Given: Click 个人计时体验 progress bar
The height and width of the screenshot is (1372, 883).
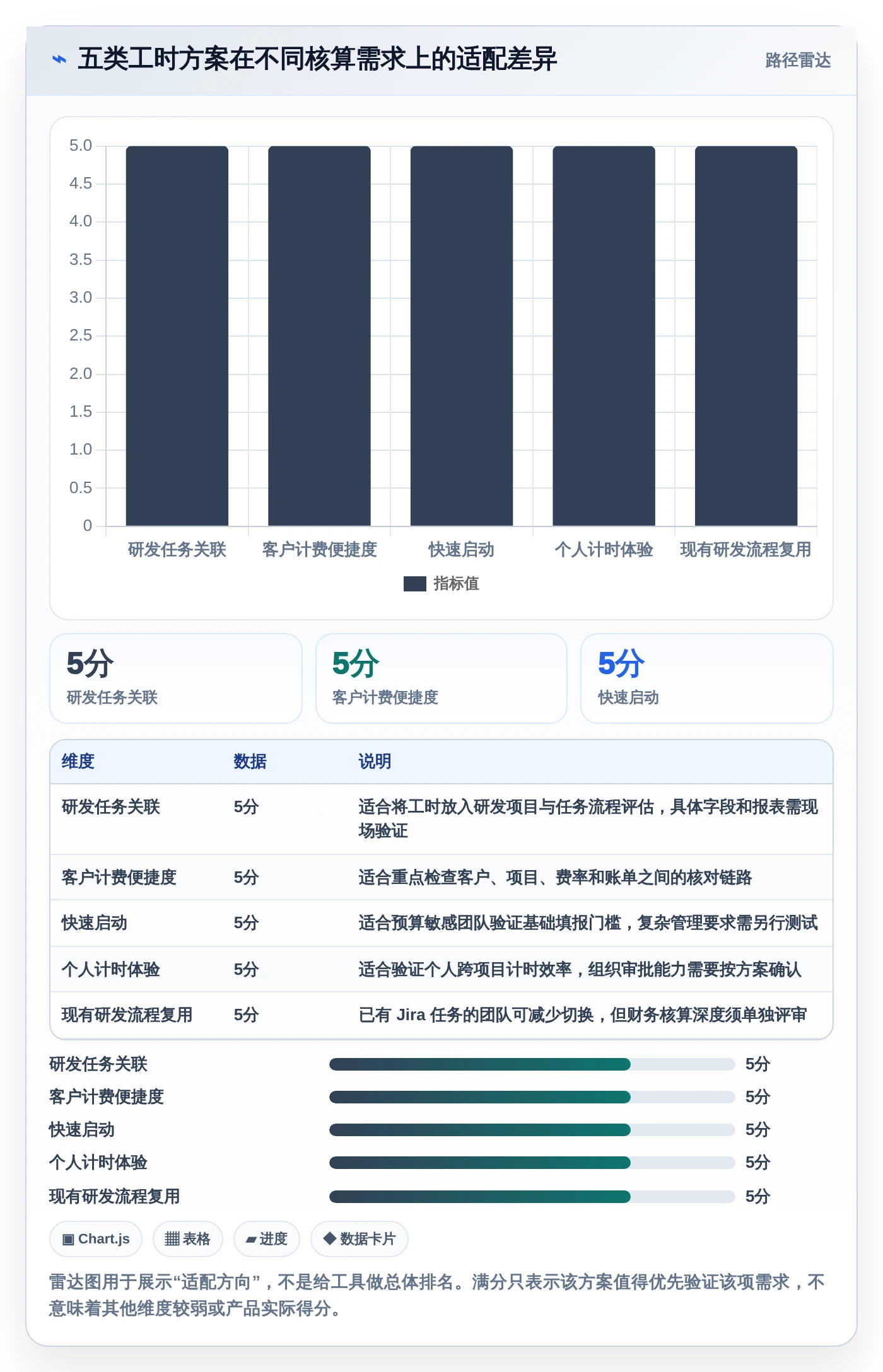Looking at the screenshot, I should [x=532, y=1163].
